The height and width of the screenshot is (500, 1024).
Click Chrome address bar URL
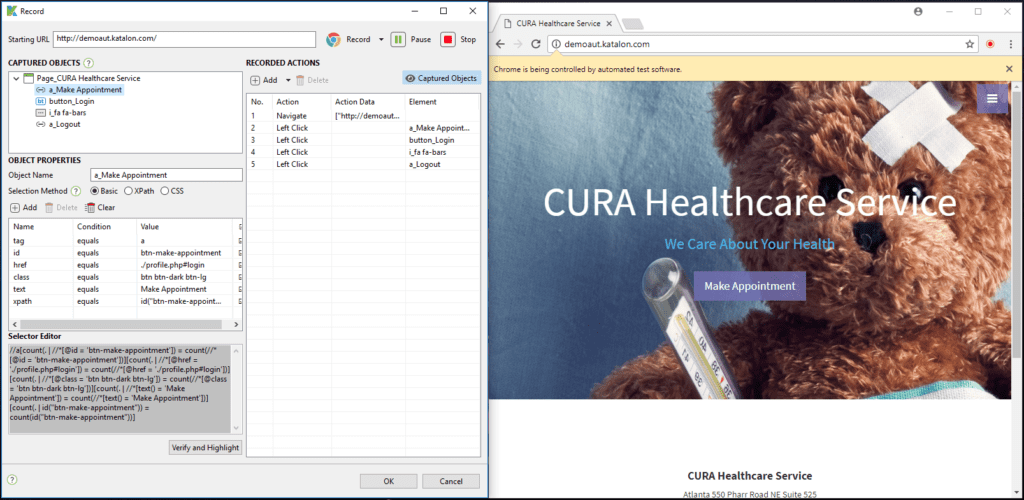[x=607, y=44]
